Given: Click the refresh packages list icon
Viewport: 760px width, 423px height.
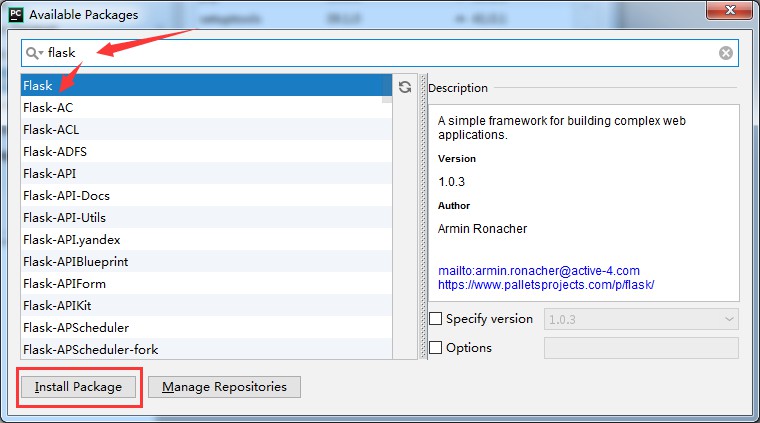Looking at the screenshot, I should pos(405,87).
